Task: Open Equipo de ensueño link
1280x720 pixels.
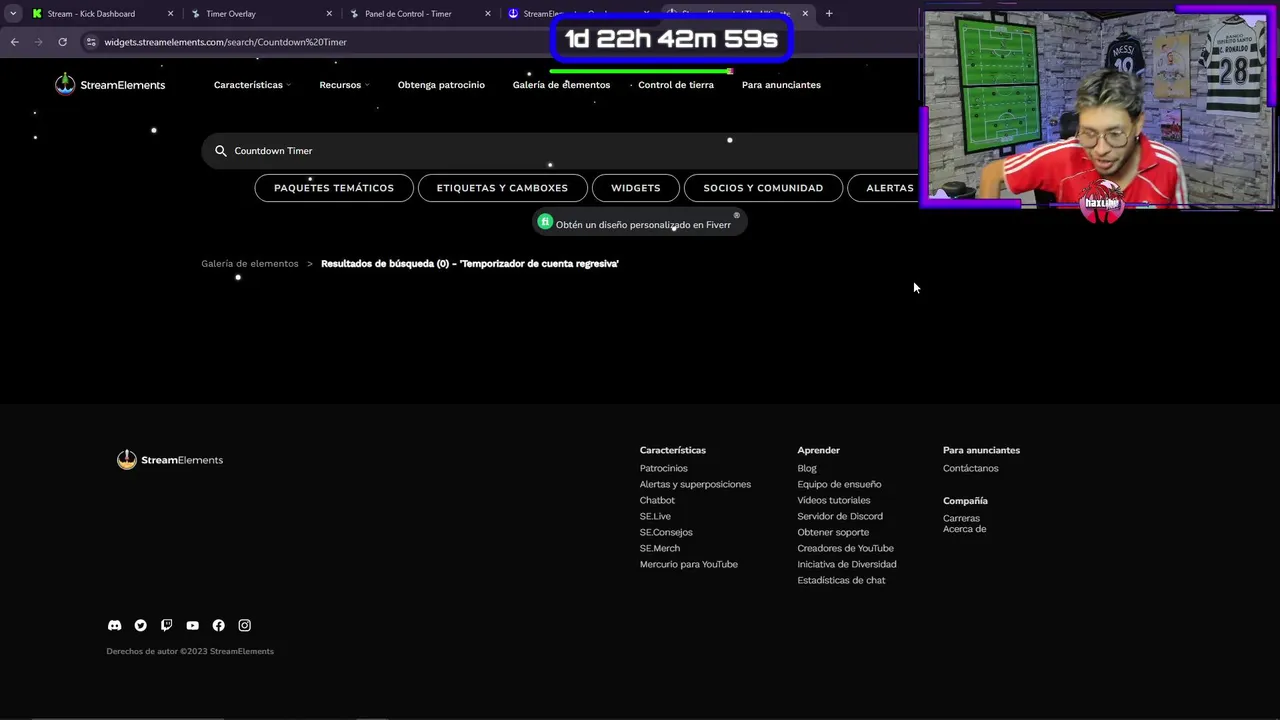Action: pyautogui.click(x=839, y=484)
